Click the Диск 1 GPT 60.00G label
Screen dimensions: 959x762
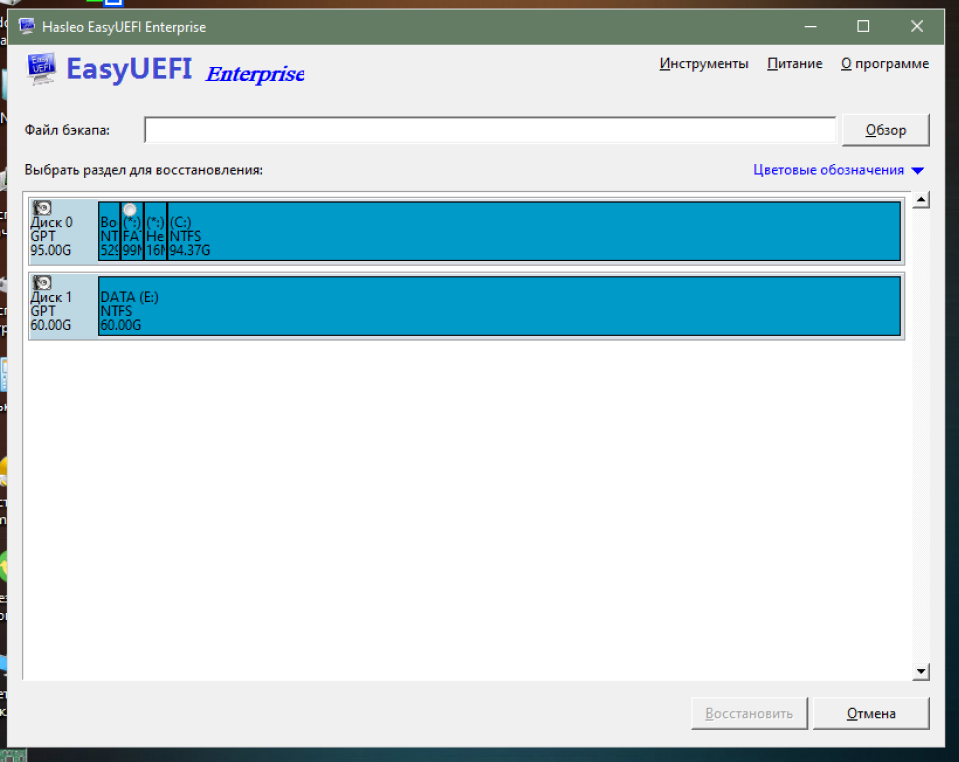pyautogui.click(x=51, y=311)
